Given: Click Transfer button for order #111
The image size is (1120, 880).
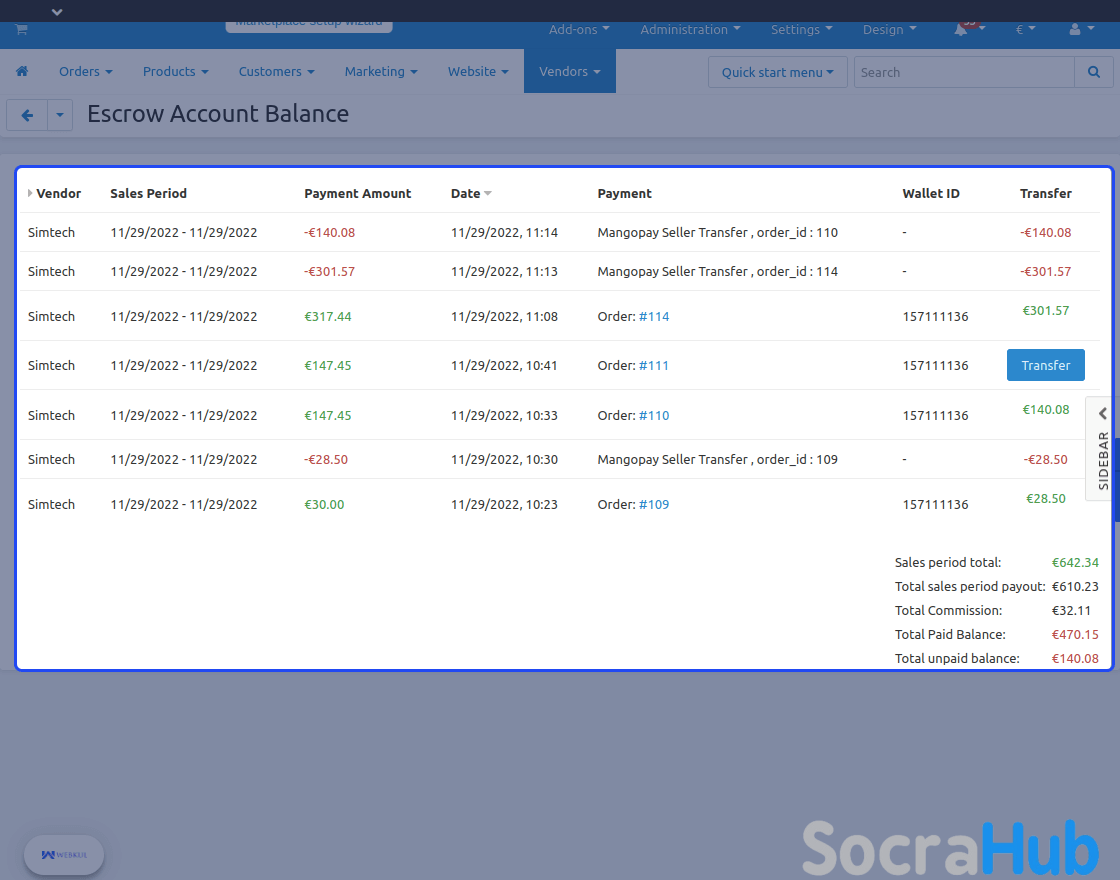Looking at the screenshot, I should 1045,365.
